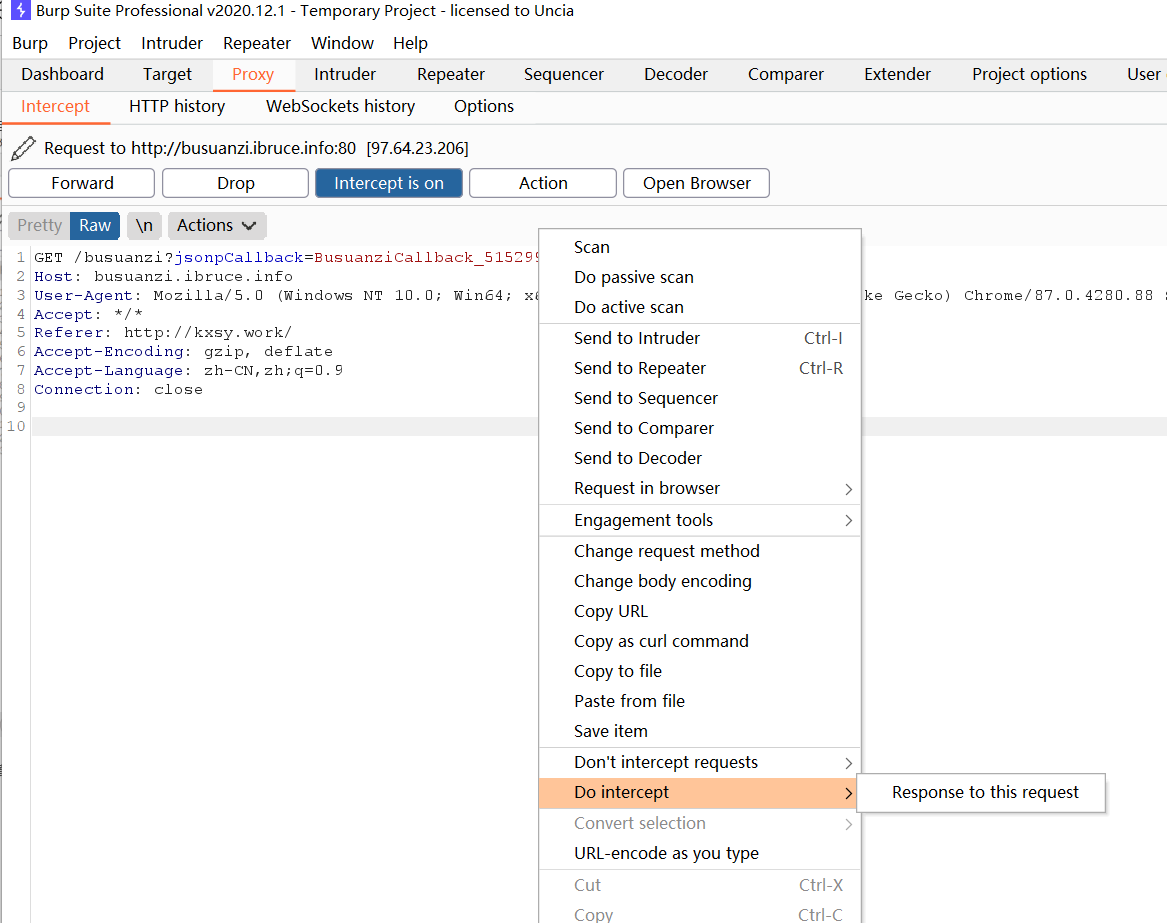The width and height of the screenshot is (1167, 923).
Task: Open the Intruder menu in menu bar
Action: point(172,43)
